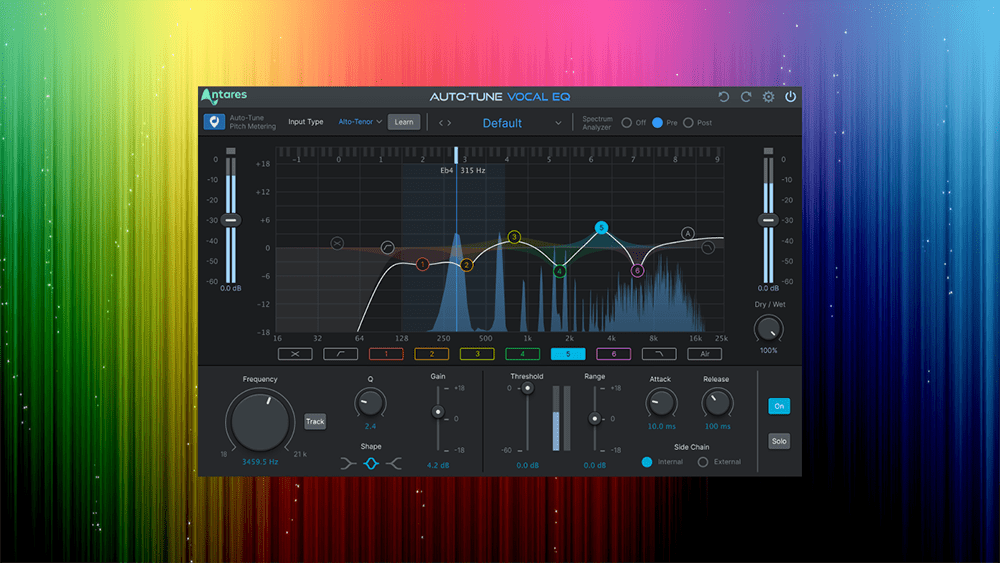Select band 4 button

click(522, 354)
